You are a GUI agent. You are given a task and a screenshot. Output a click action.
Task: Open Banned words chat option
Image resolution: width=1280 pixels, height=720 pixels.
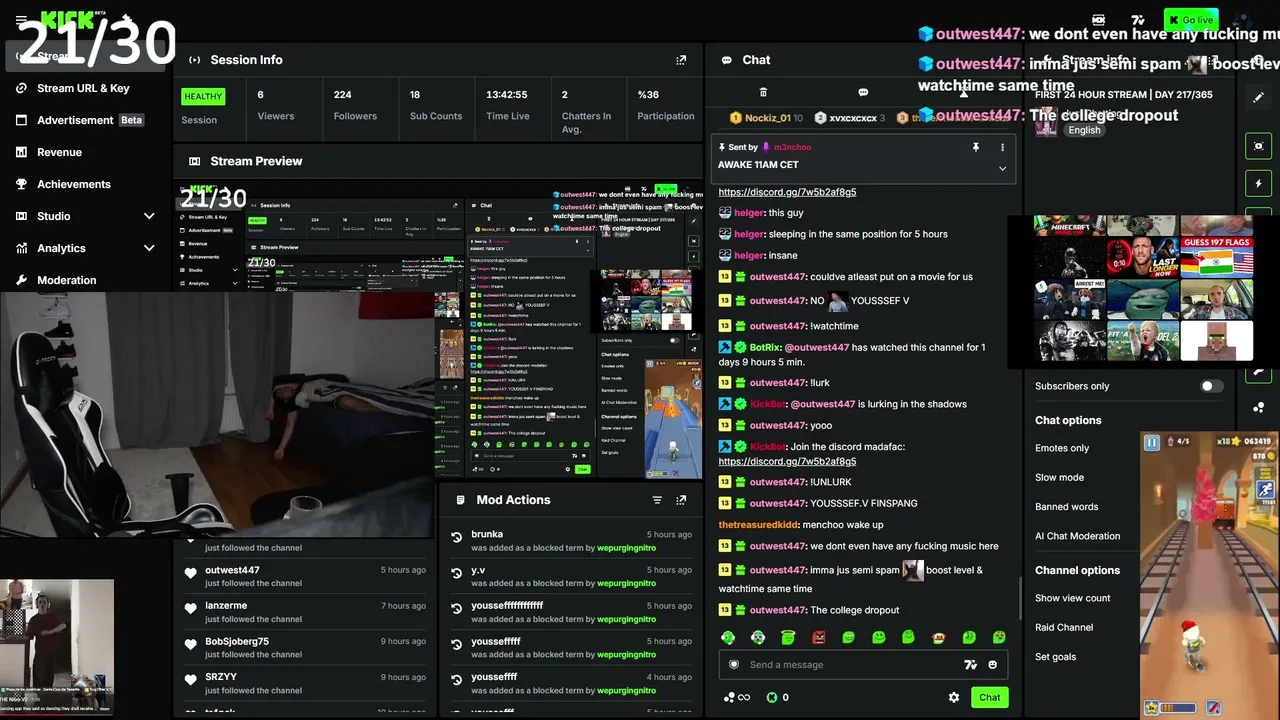pos(1066,507)
